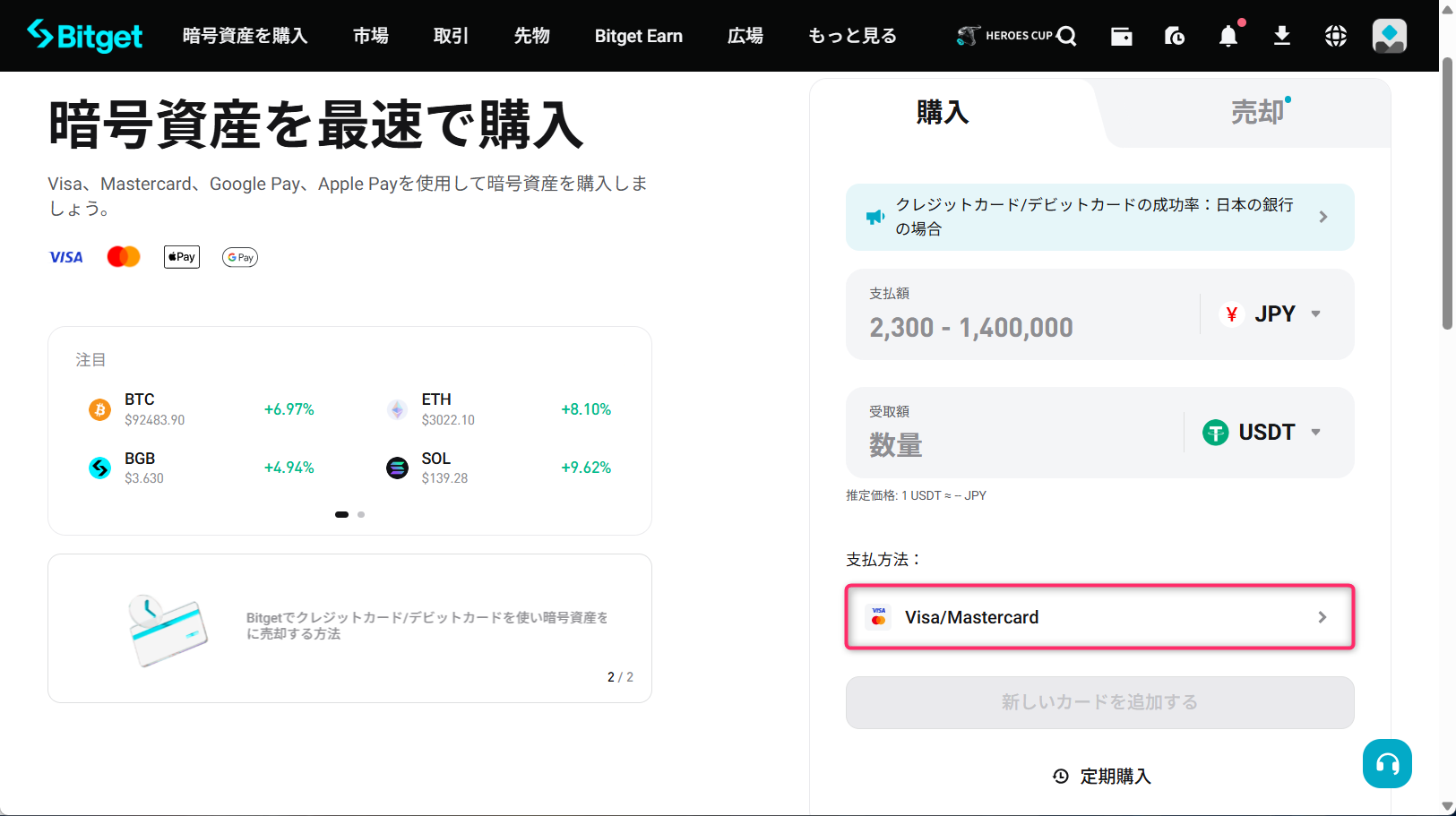Open the wallet assets icon
This screenshot has width=1456, height=816.
coord(1121,36)
